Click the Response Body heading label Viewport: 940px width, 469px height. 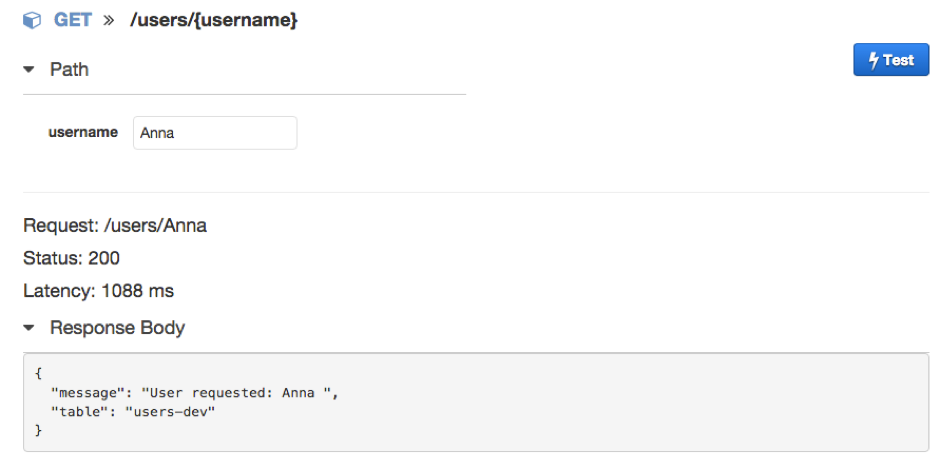pyautogui.click(x=117, y=328)
